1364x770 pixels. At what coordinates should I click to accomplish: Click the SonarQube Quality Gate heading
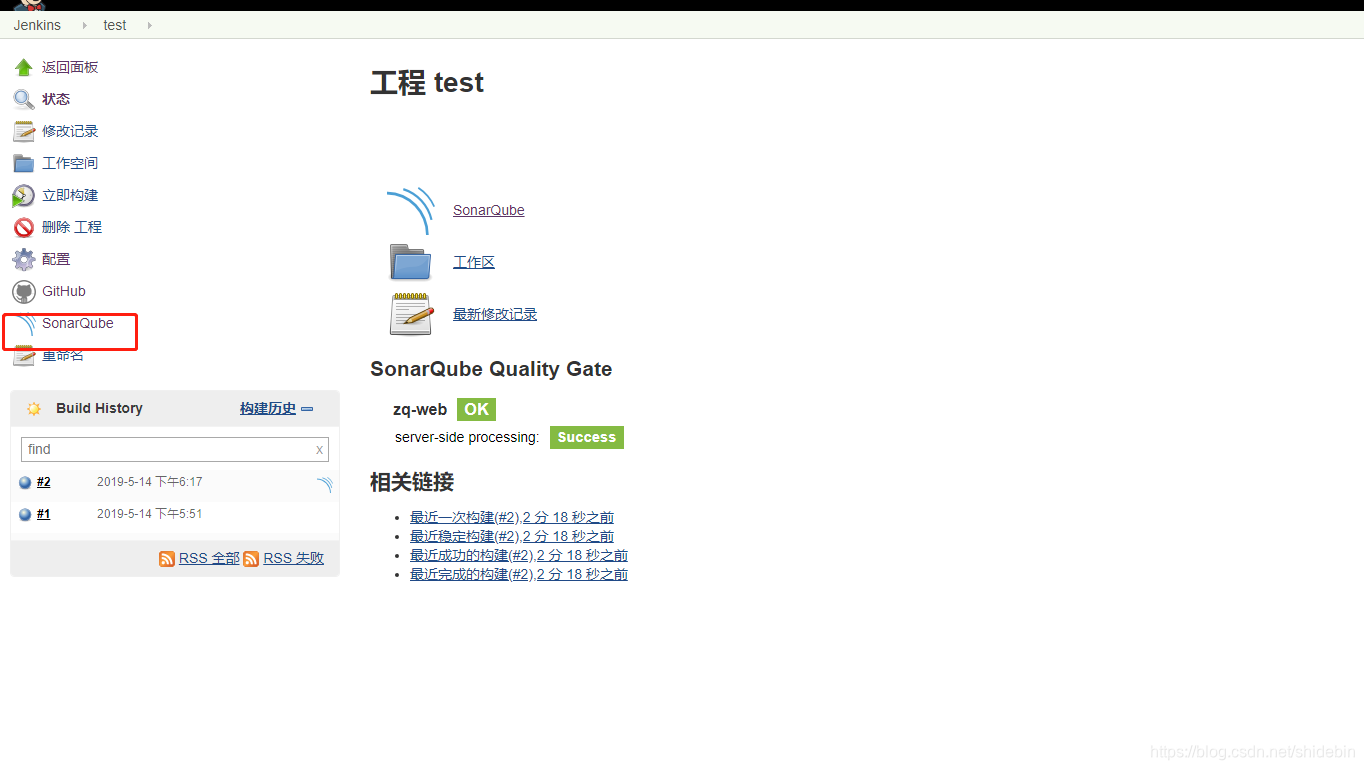click(491, 369)
